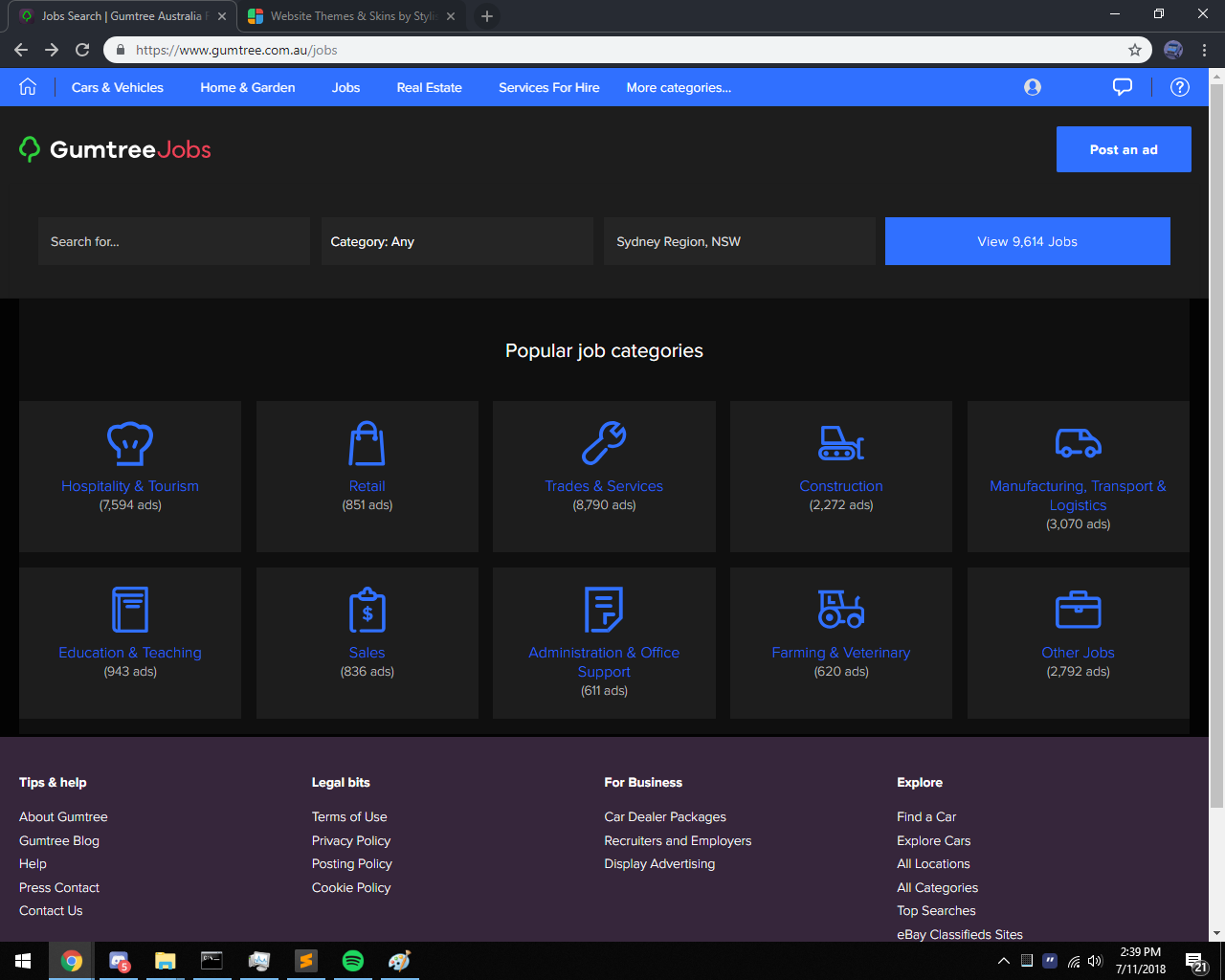Select the Construction bulldozer icon
Image resolution: width=1225 pixels, height=980 pixels.
[x=840, y=443]
